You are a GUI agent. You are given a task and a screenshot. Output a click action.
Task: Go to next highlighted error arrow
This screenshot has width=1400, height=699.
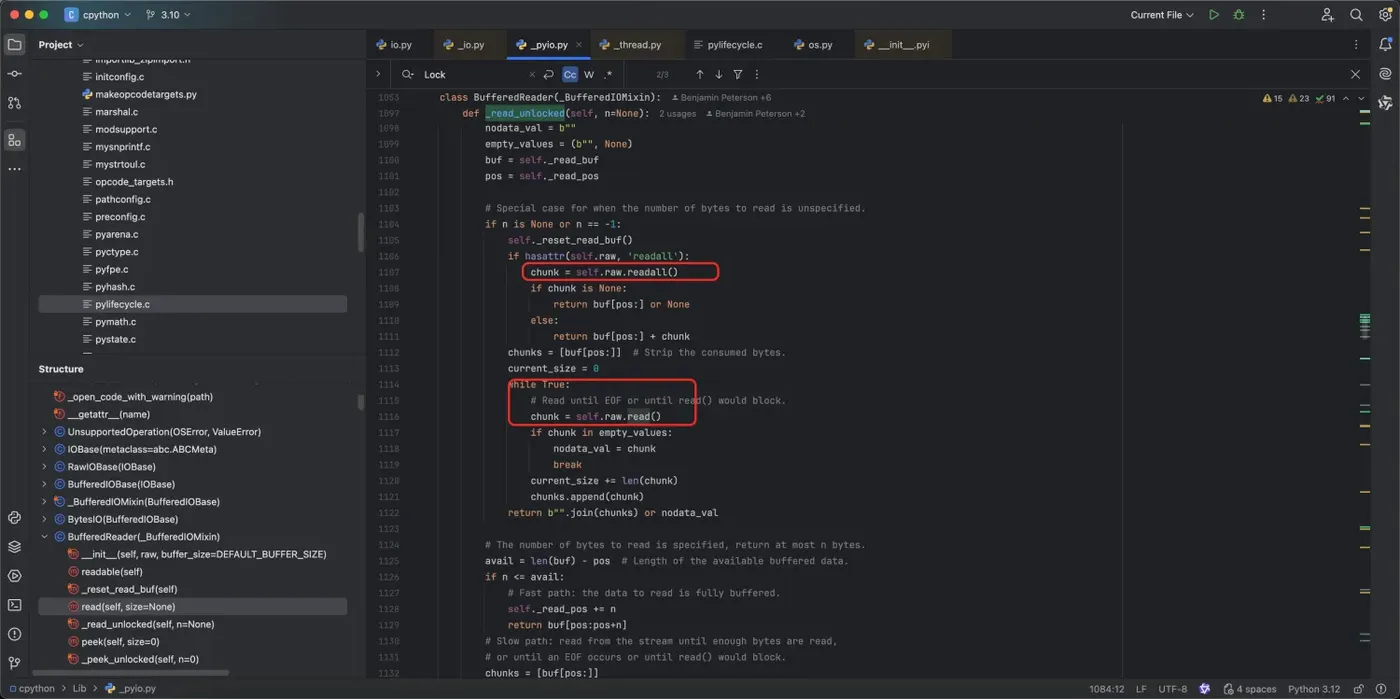tap(1361, 98)
